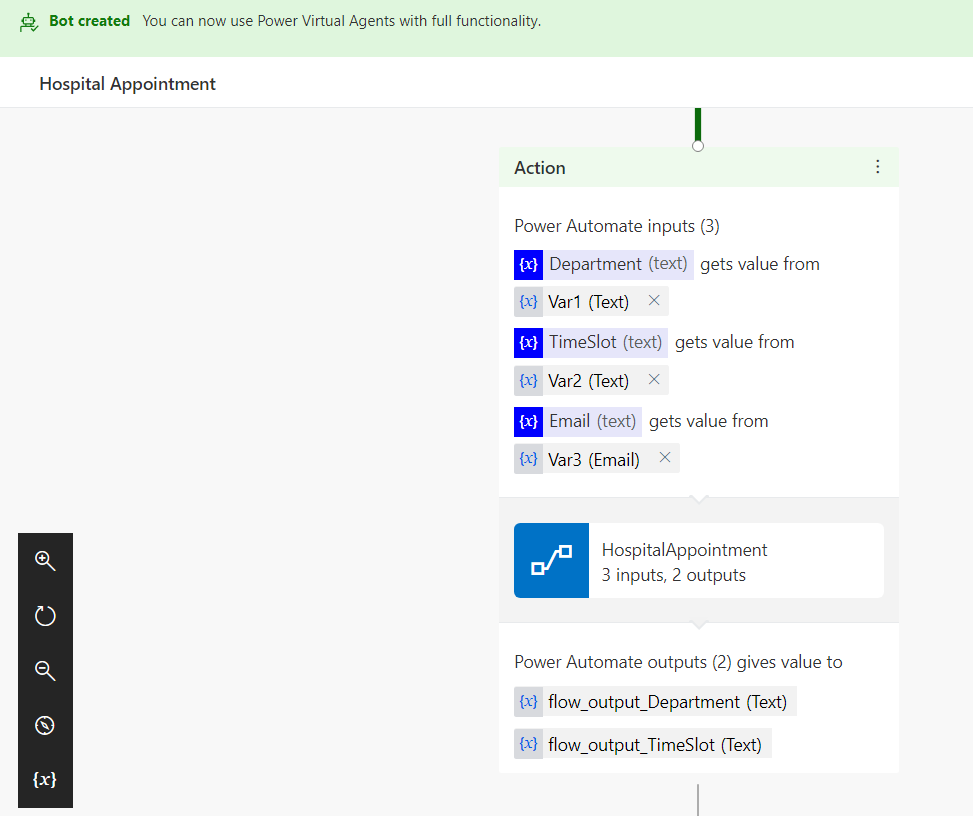Image resolution: width=973 pixels, height=816 pixels.
Task: Select the Var2 (Text) variable chip
Action: [x=591, y=380]
